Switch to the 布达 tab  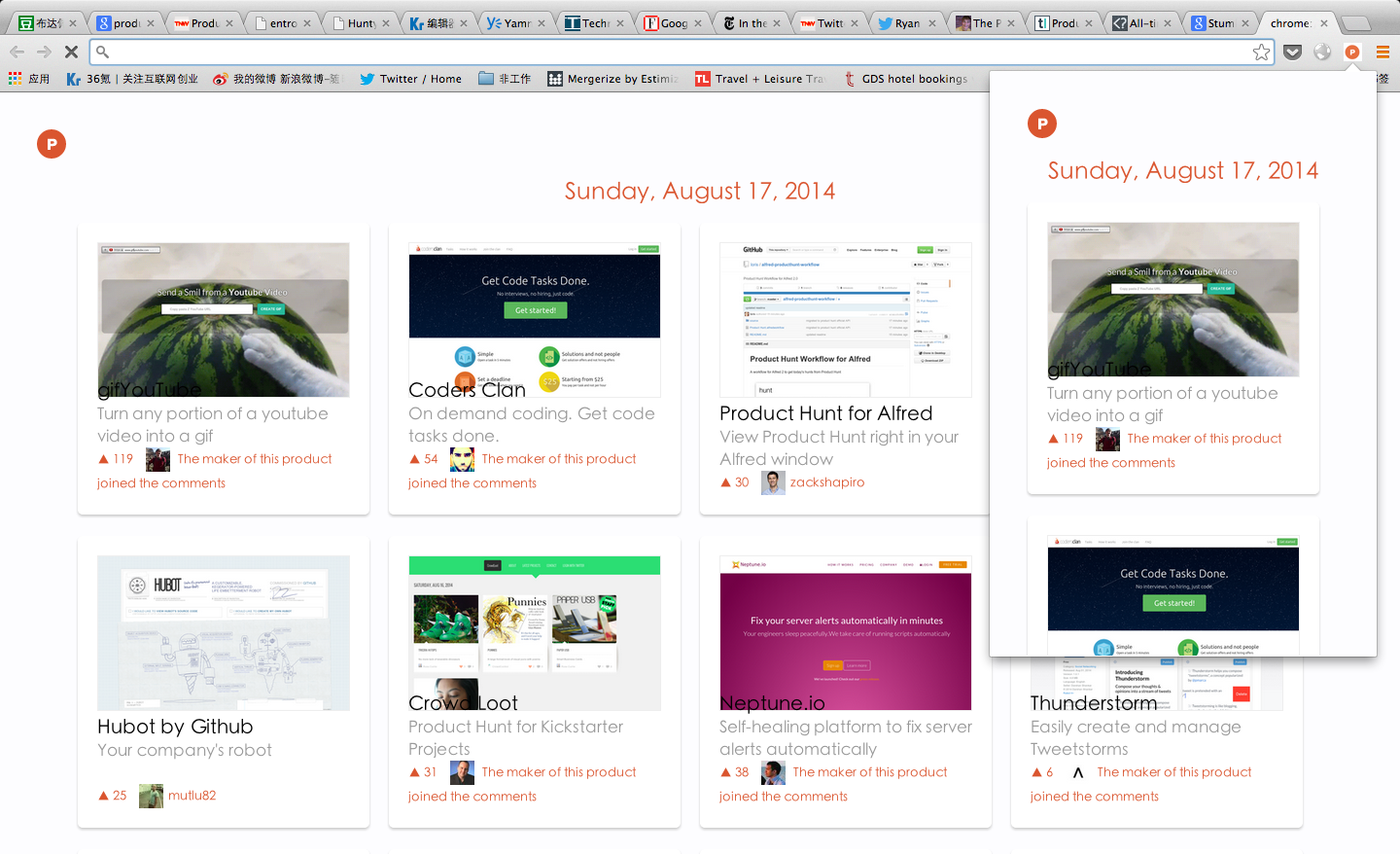[x=48, y=22]
